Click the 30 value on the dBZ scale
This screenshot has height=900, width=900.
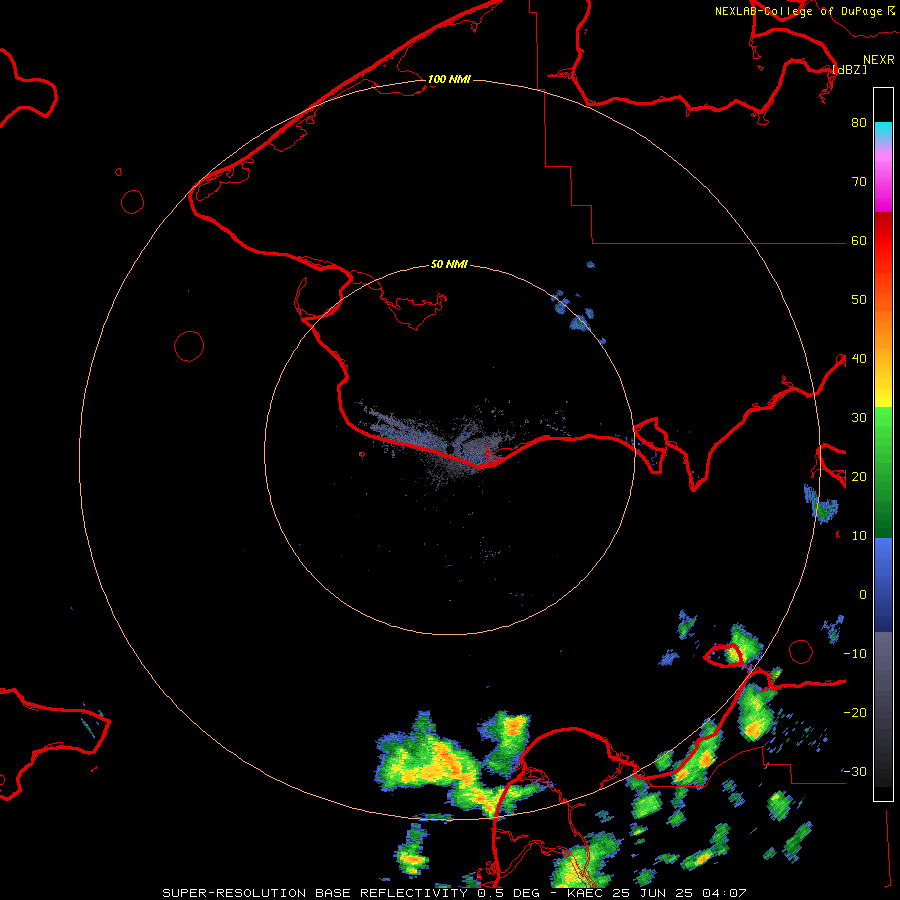(859, 418)
